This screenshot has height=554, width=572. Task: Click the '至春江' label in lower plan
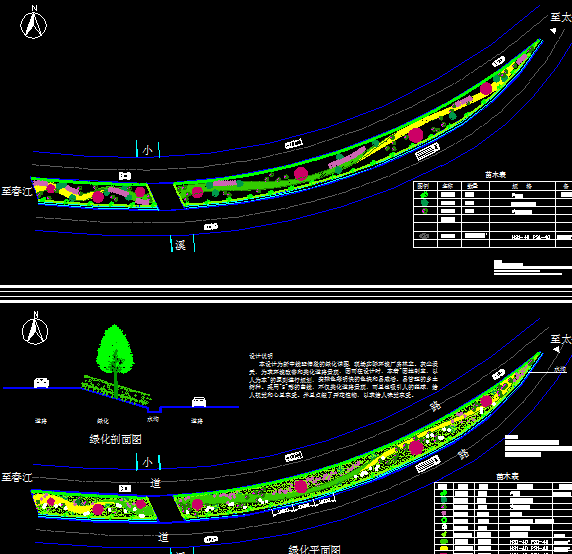point(17,477)
